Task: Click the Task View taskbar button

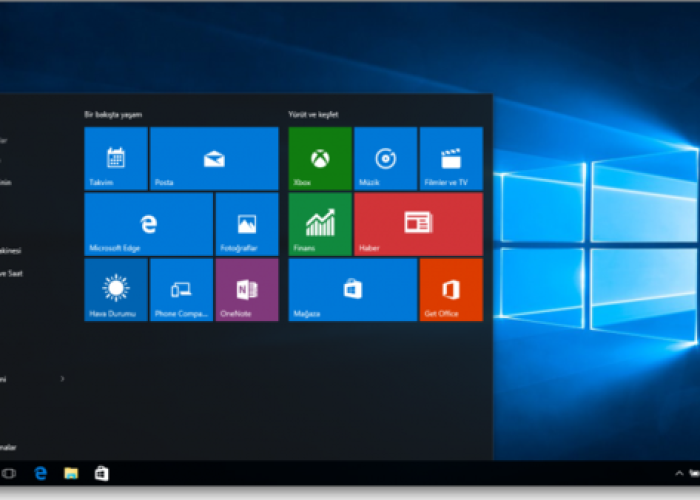Action: (x=9, y=473)
